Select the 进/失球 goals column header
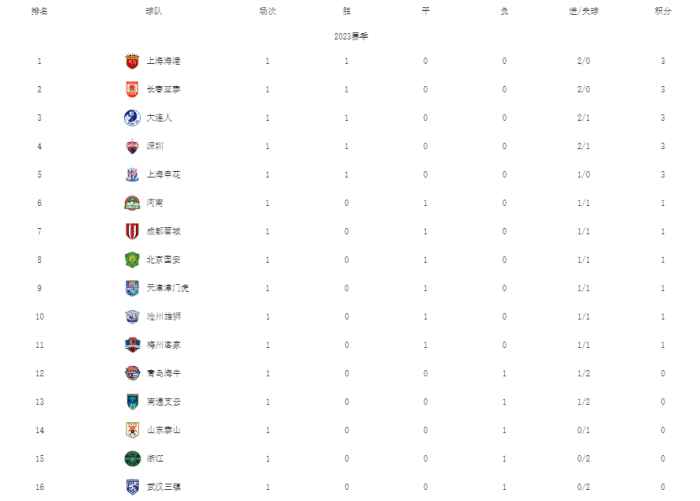 [585, 11]
